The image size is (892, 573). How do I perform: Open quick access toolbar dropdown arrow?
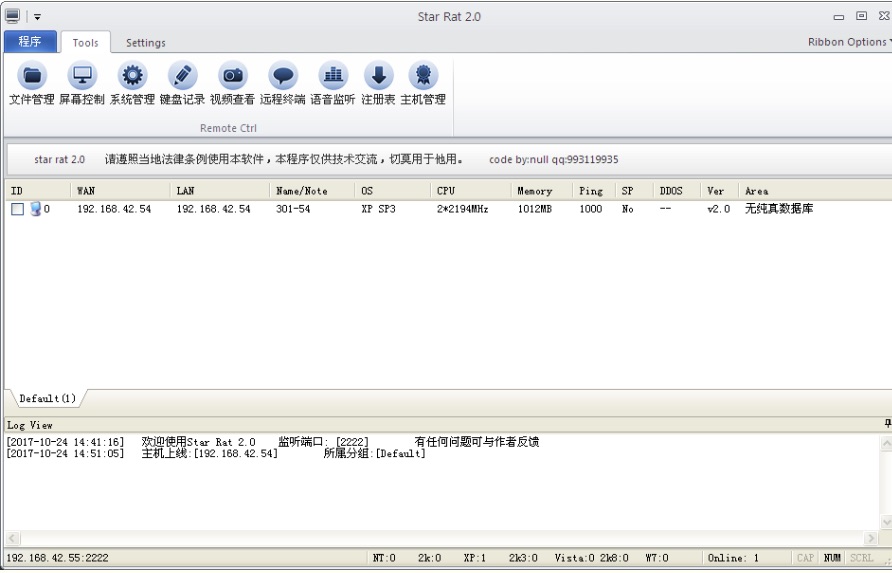tap(37, 17)
